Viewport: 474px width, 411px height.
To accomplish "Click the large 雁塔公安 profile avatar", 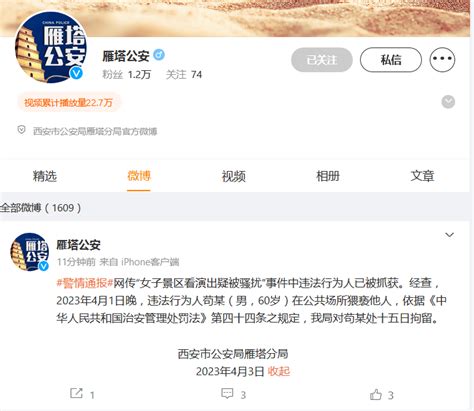I will tap(51, 47).
